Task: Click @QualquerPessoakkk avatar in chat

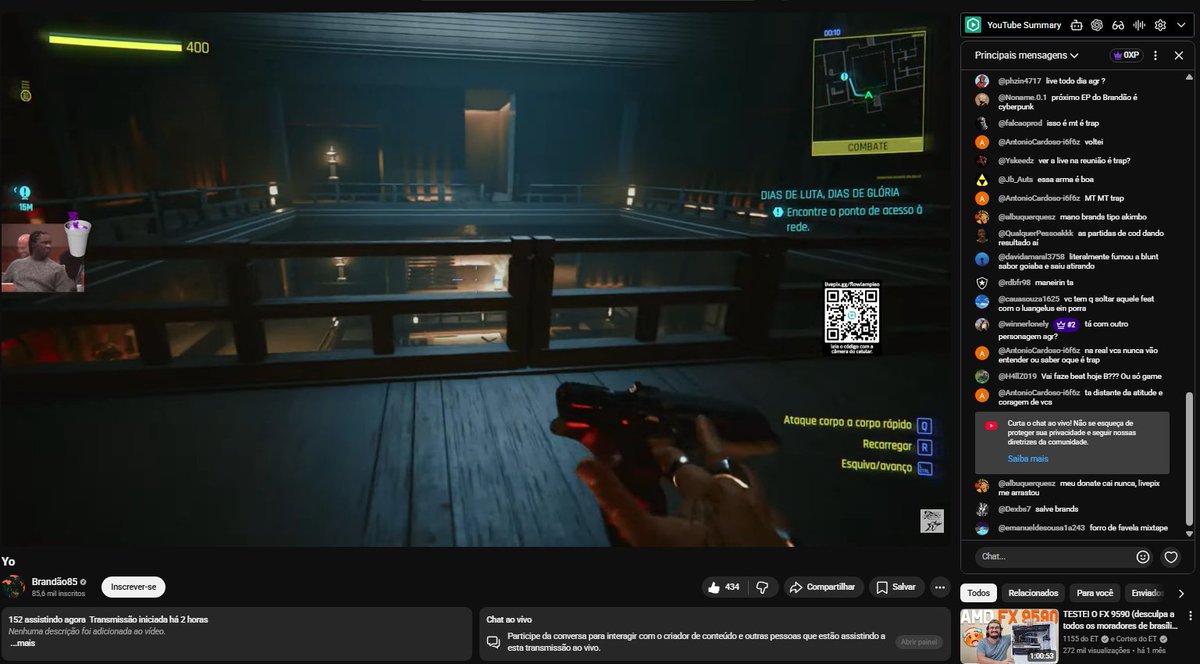Action: tap(982, 236)
